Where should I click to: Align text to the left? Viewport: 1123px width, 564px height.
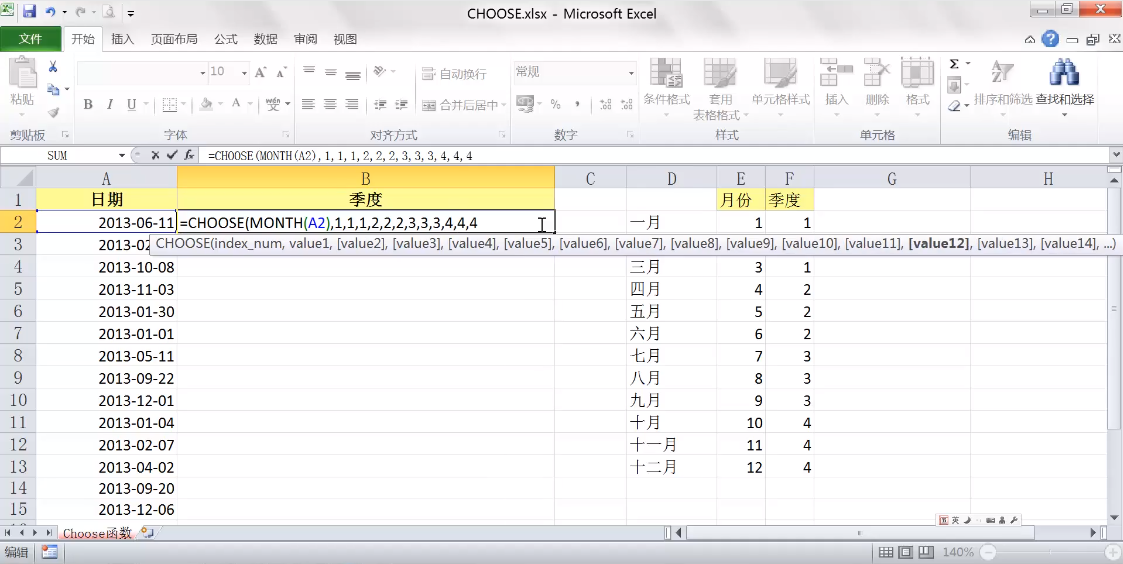tap(309, 105)
